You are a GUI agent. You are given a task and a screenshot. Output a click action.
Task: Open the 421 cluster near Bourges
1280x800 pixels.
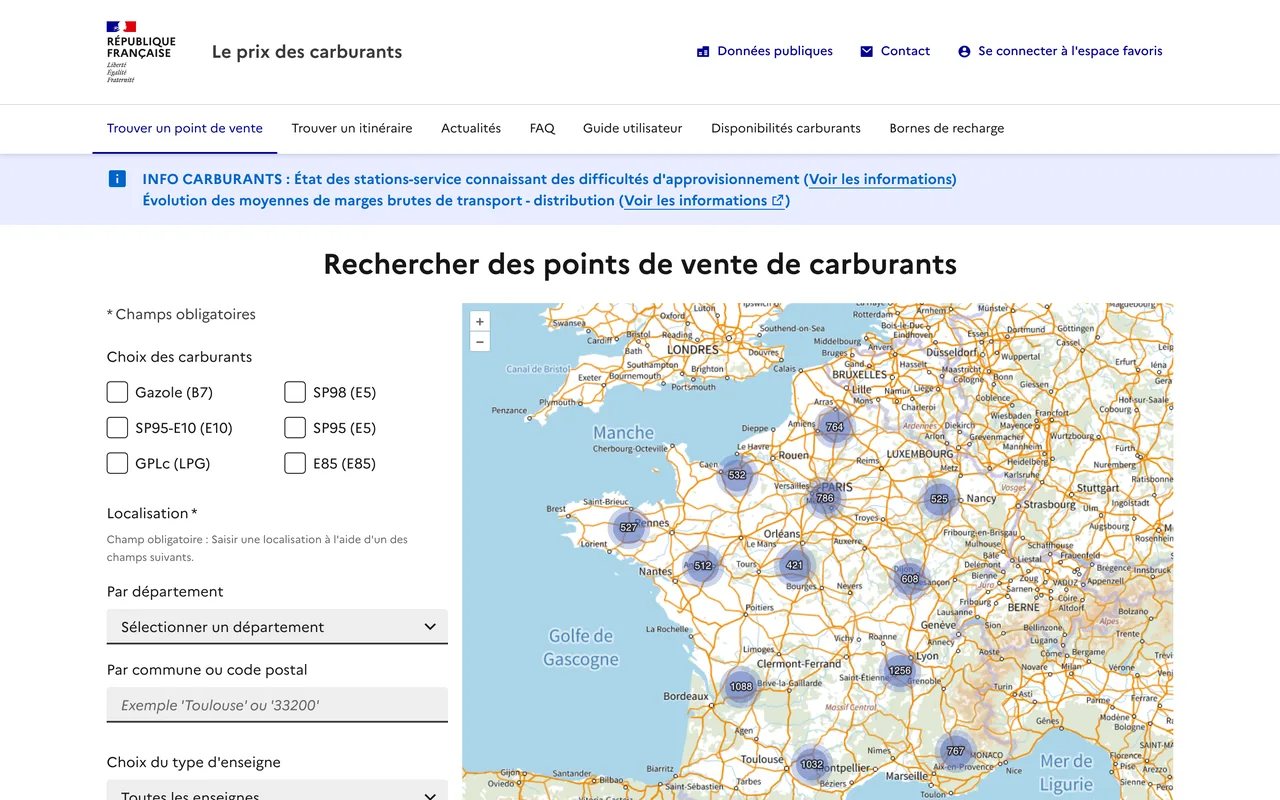794,565
